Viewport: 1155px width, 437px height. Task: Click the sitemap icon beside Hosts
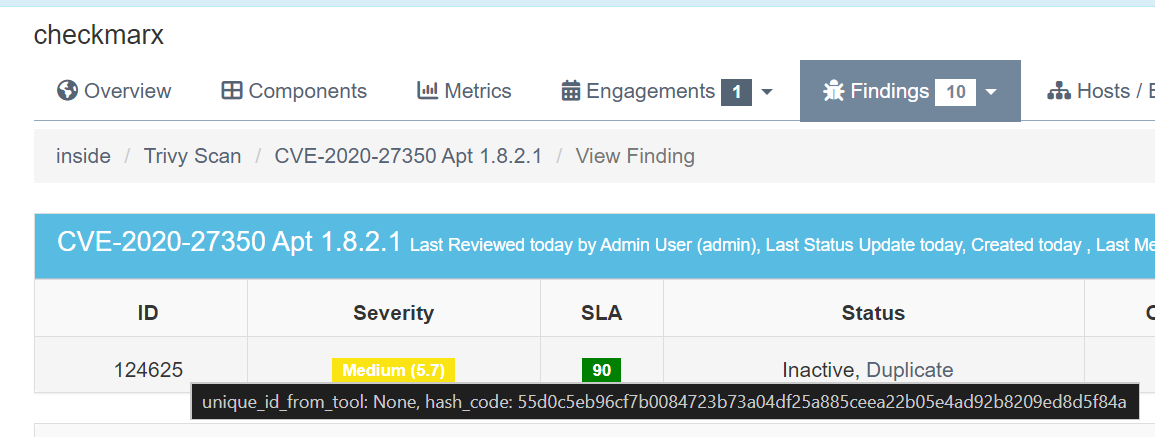click(x=1059, y=91)
